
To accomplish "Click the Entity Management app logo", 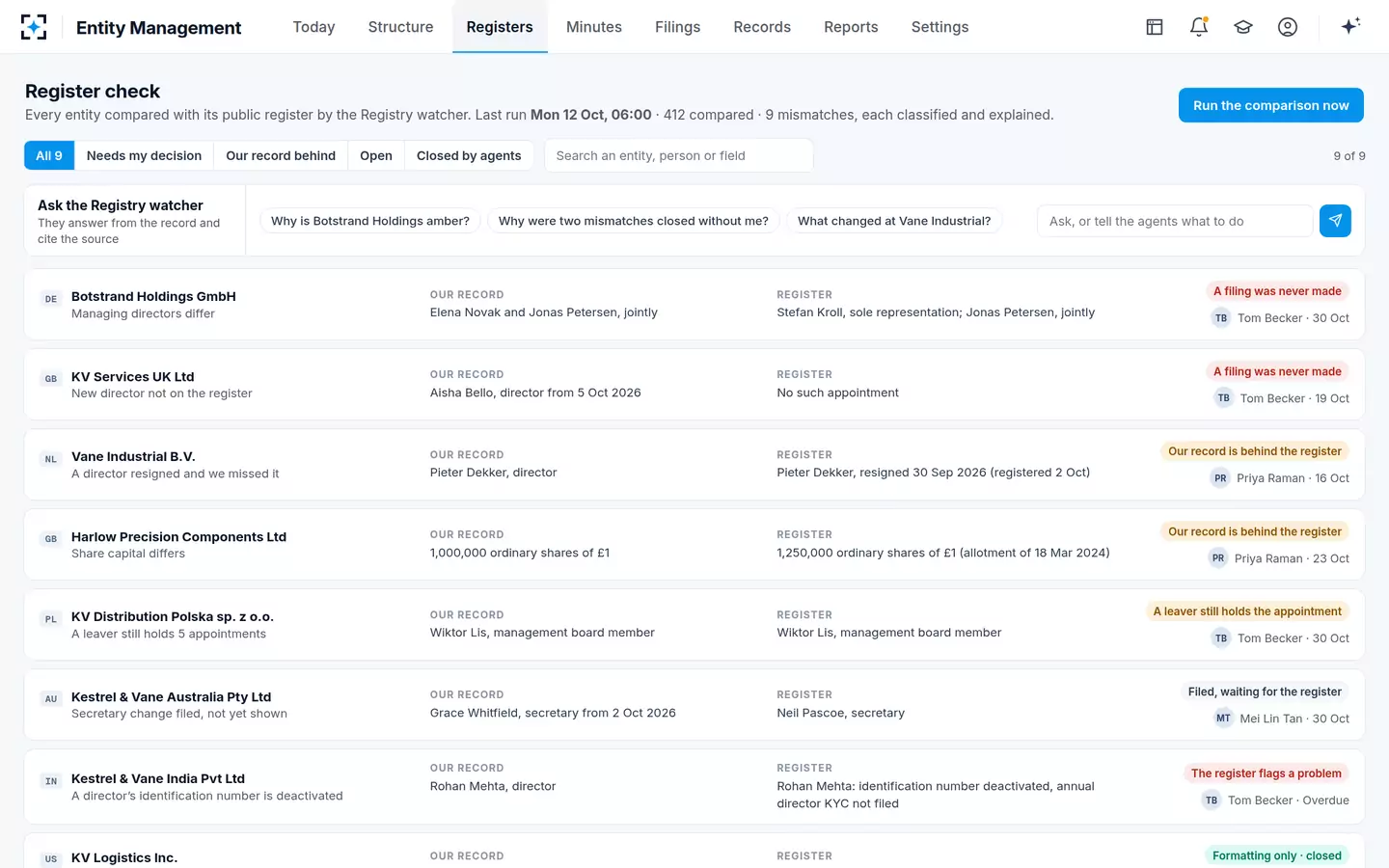I will [x=34, y=27].
